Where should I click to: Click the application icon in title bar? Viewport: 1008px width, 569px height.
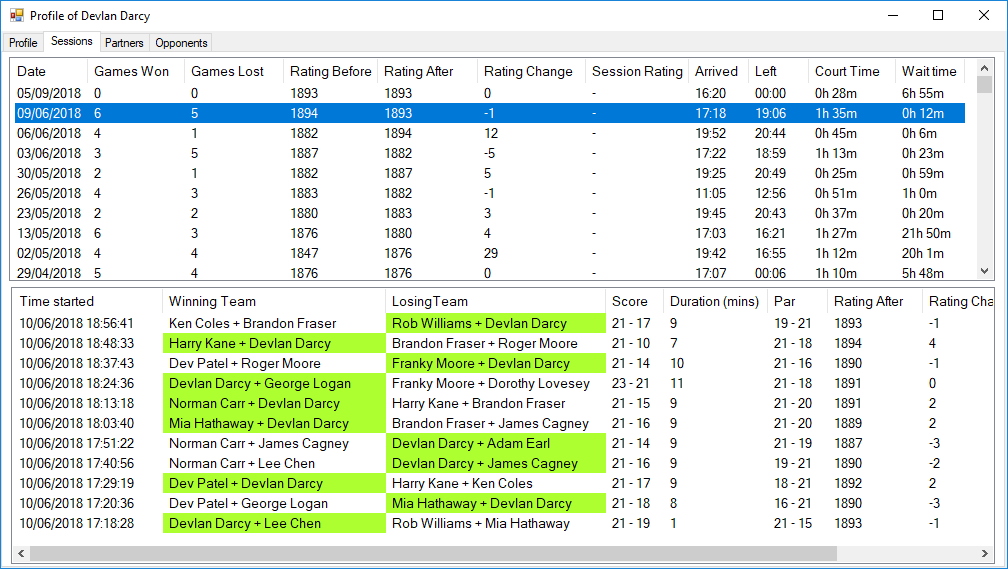(x=16, y=15)
